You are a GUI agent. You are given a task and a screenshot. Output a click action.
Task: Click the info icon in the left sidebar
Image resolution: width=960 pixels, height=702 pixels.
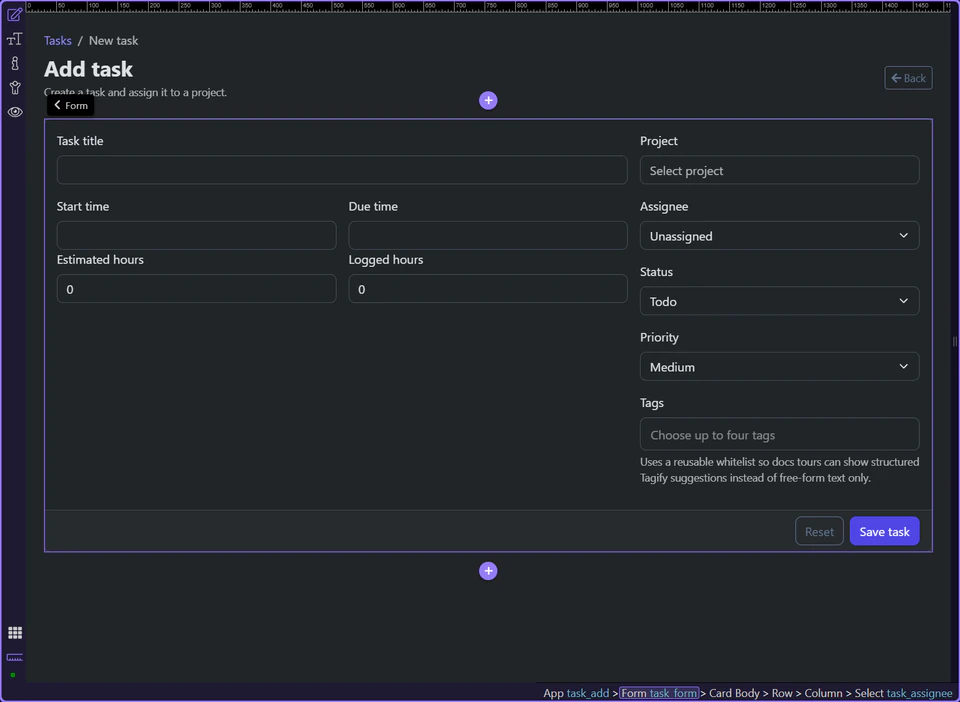(x=14, y=62)
